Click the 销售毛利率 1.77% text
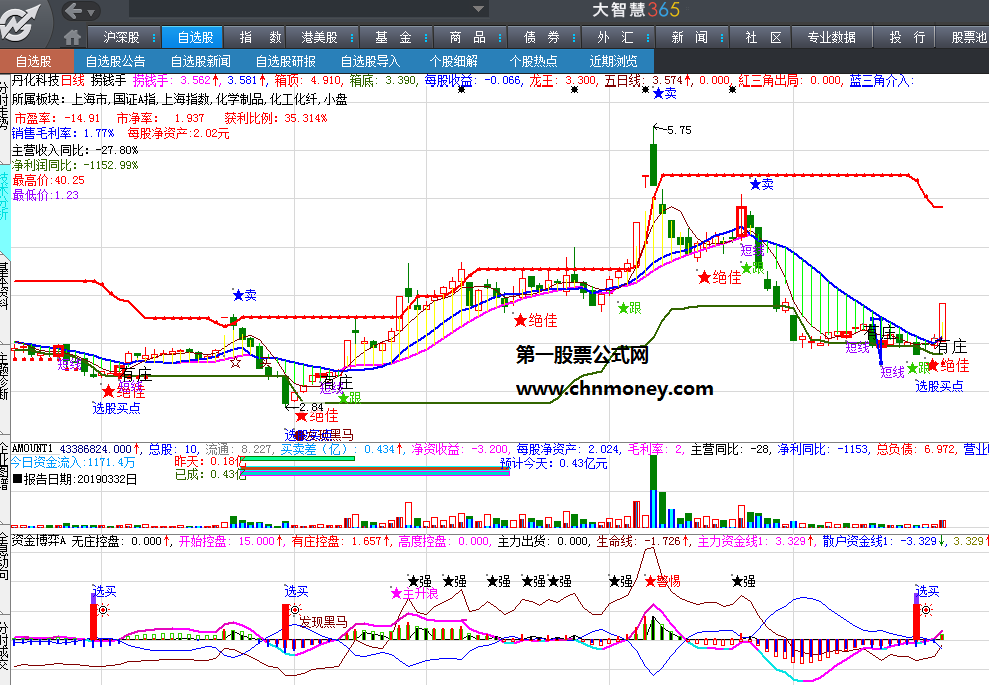Viewport: 989px width, 685px height. (63, 133)
